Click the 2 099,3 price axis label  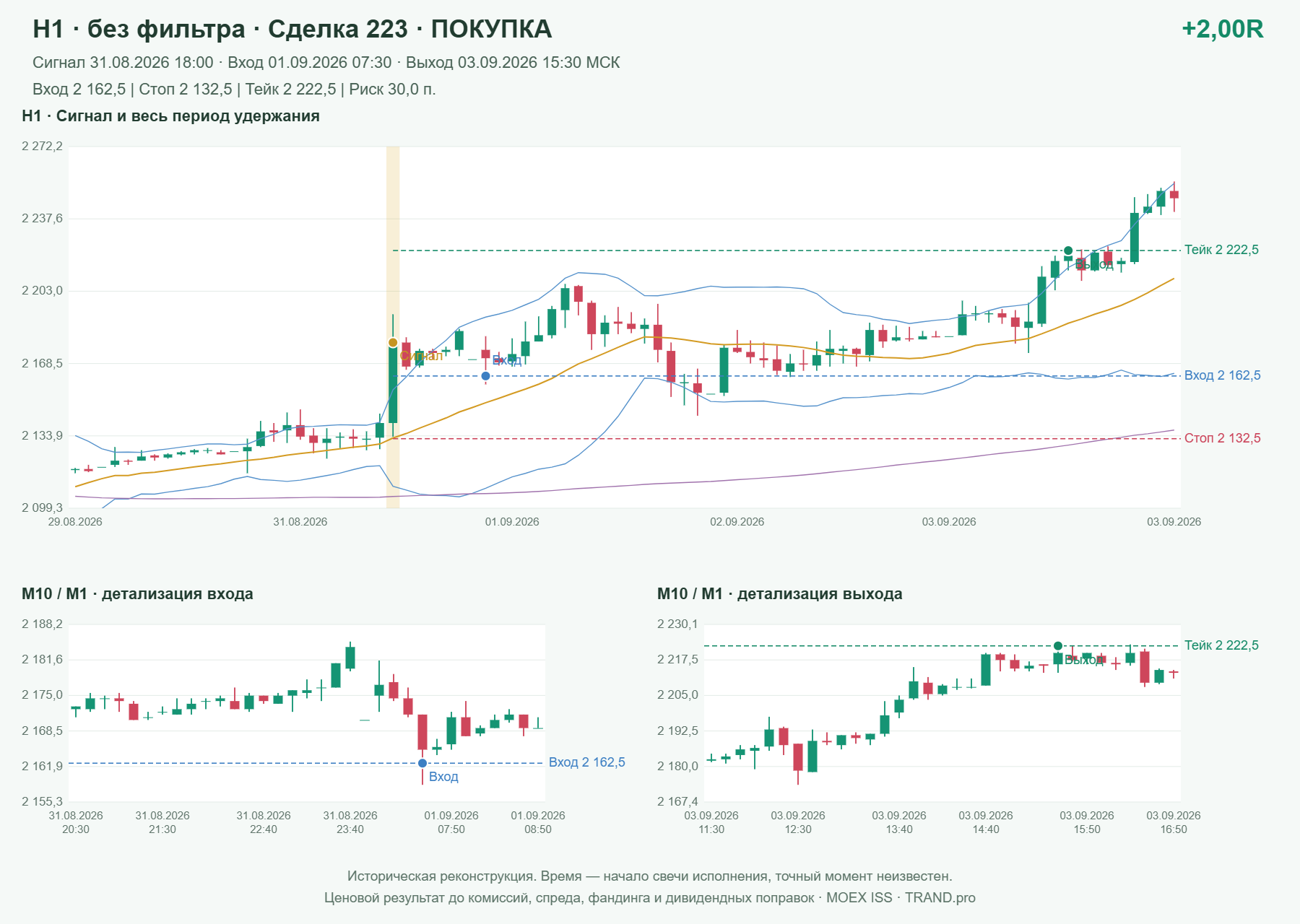[x=42, y=508]
